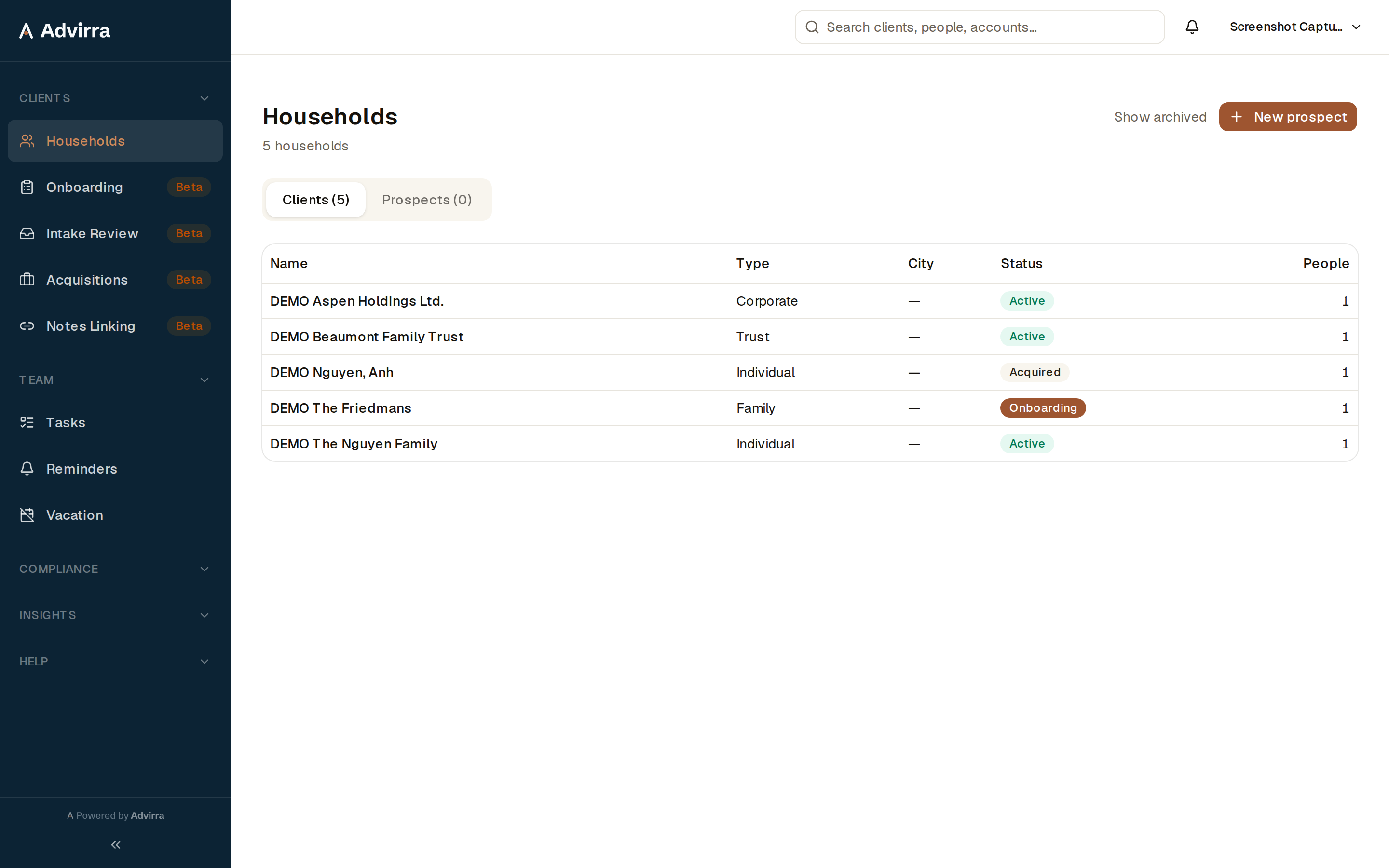This screenshot has height=868, width=1389.
Task: Click the Acquisitions briefcase icon
Action: click(27, 280)
